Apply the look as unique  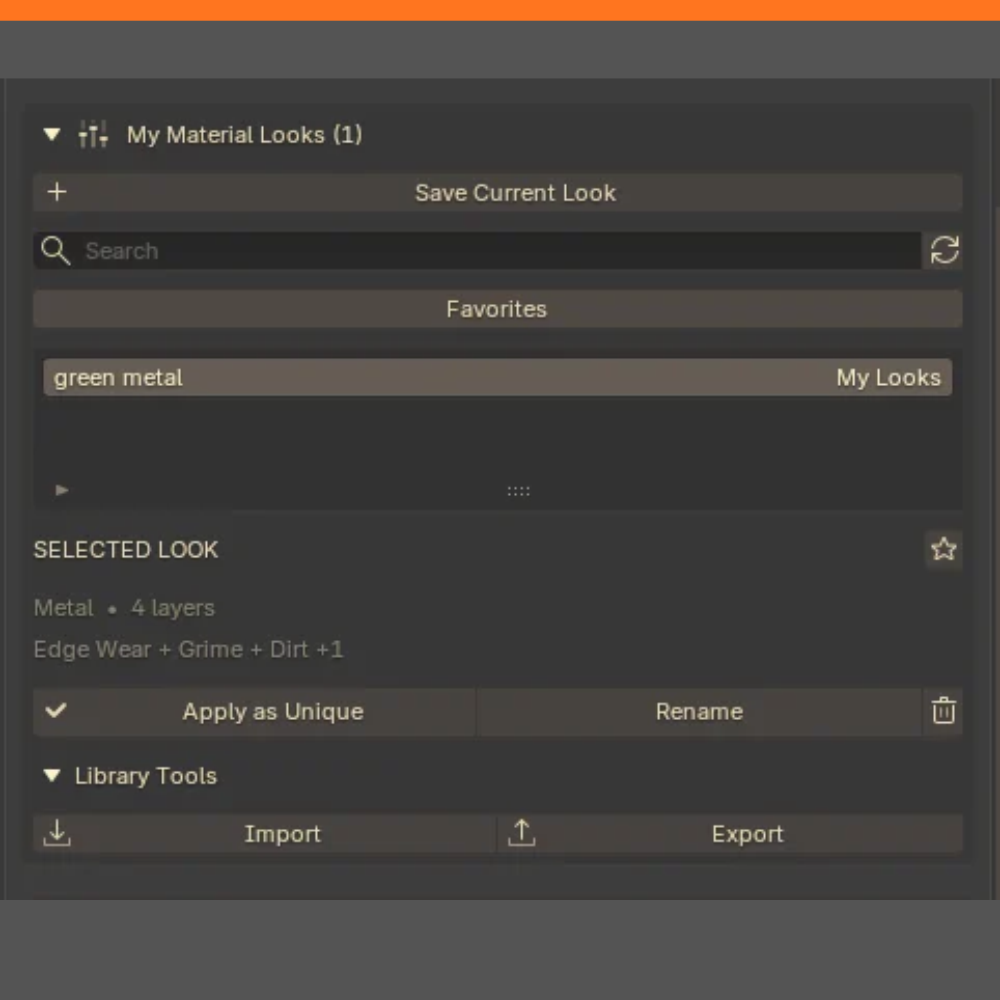coord(254,711)
